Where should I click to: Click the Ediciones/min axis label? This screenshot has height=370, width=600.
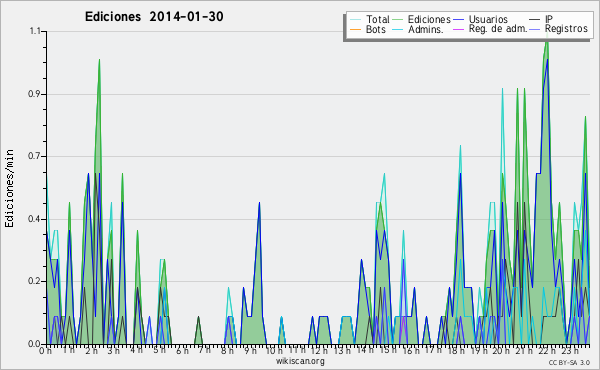tap(9, 189)
